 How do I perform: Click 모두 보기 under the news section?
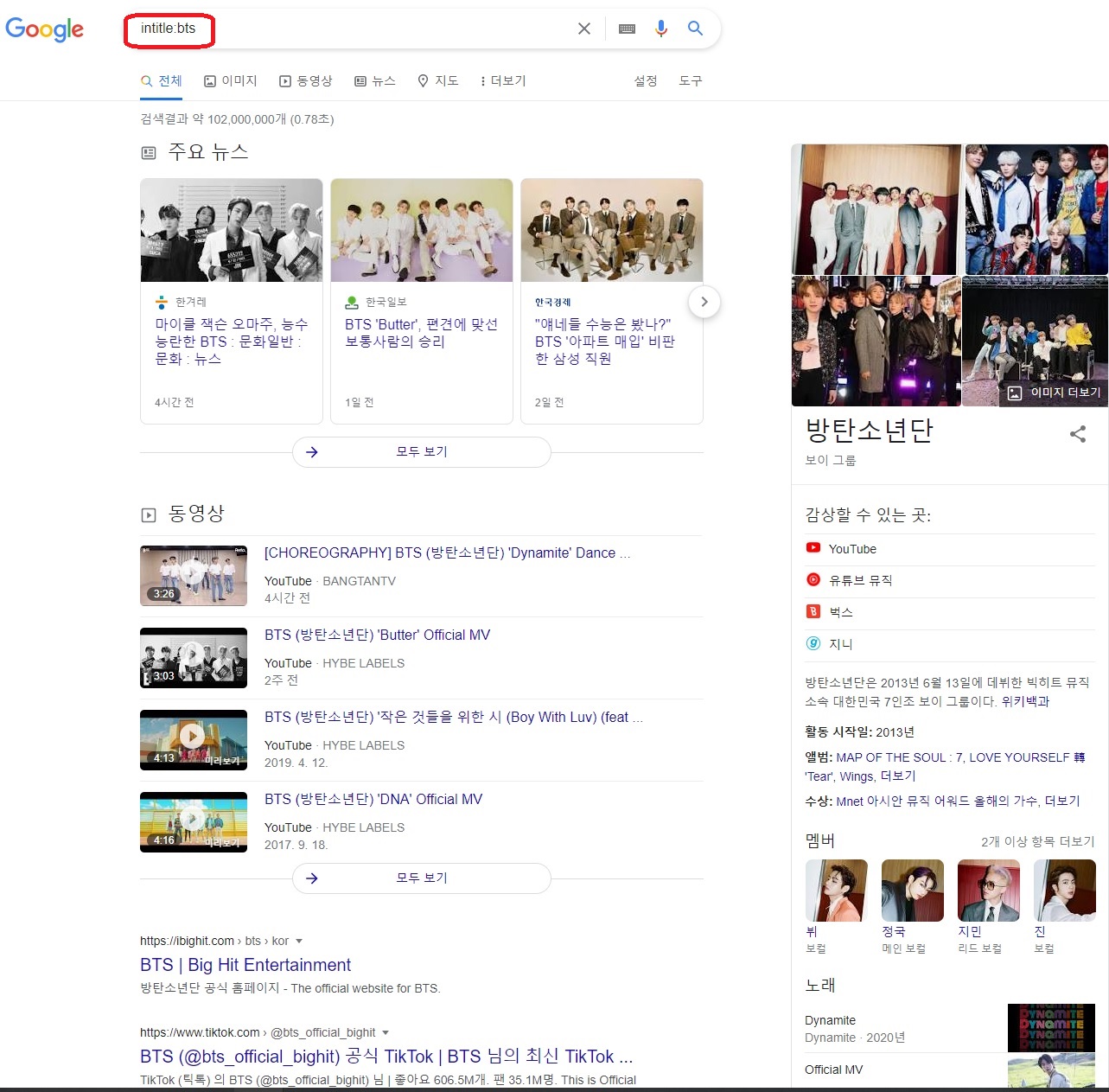point(422,452)
